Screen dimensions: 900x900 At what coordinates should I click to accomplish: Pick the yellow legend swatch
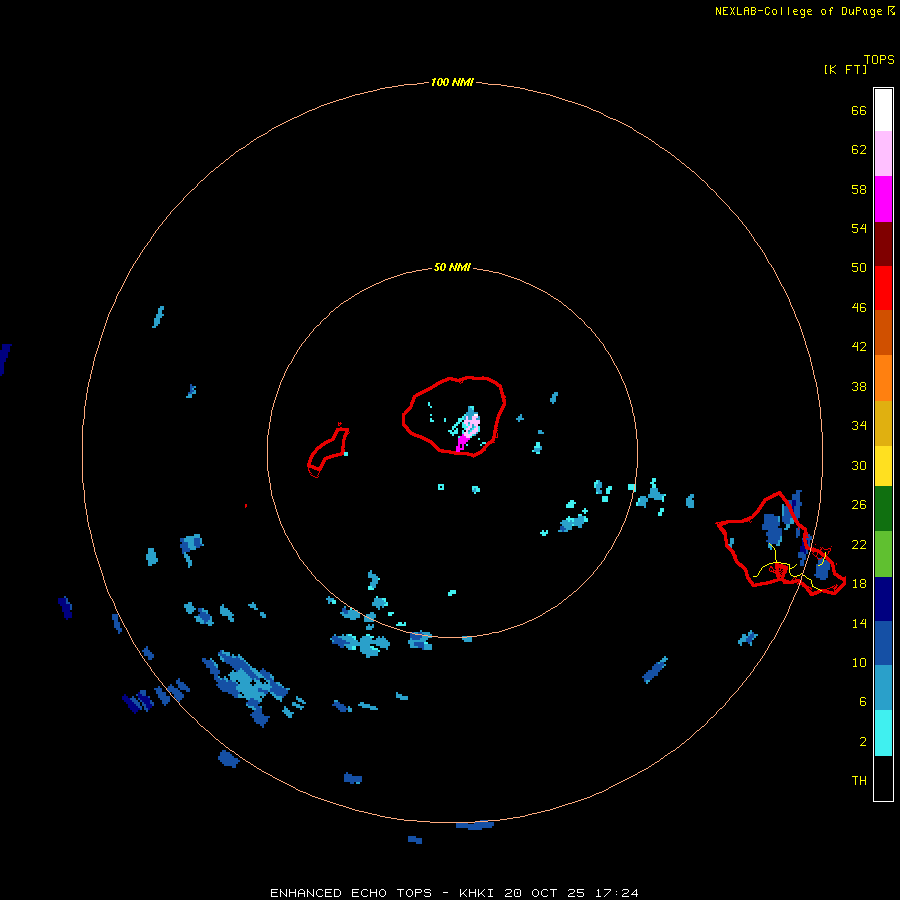pos(883,466)
